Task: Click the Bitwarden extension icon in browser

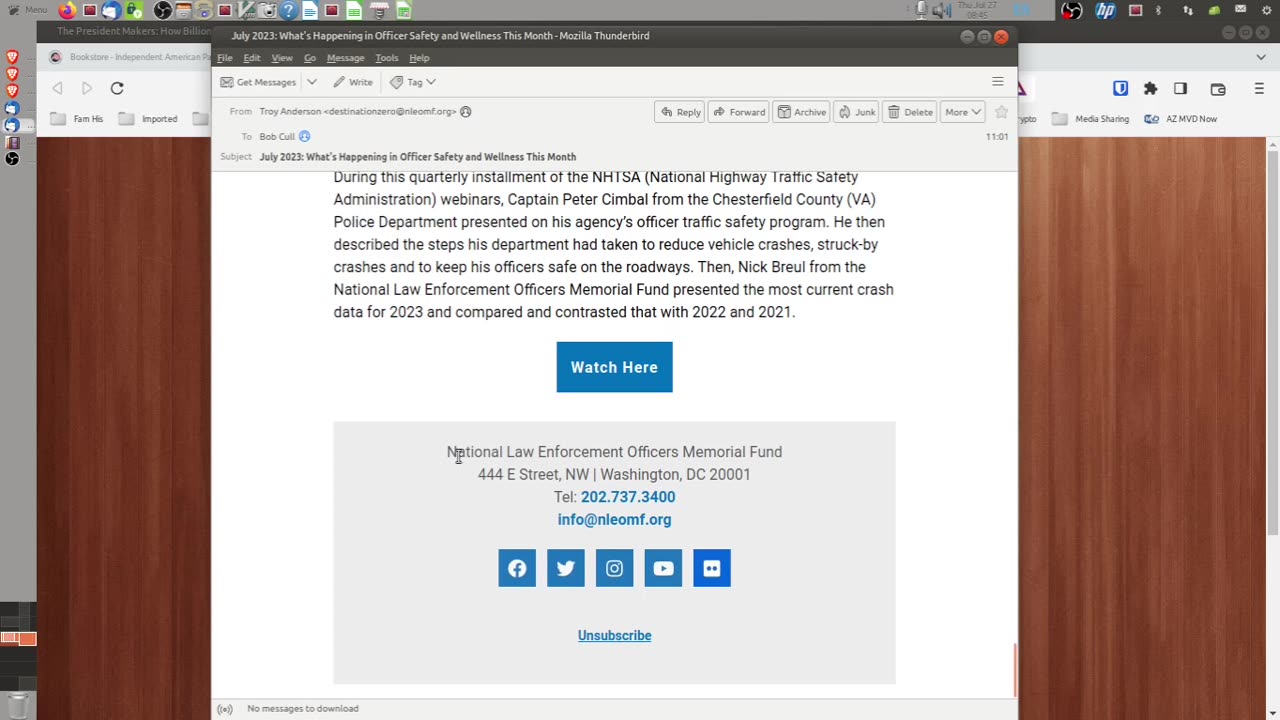Action: [x=1120, y=89]
